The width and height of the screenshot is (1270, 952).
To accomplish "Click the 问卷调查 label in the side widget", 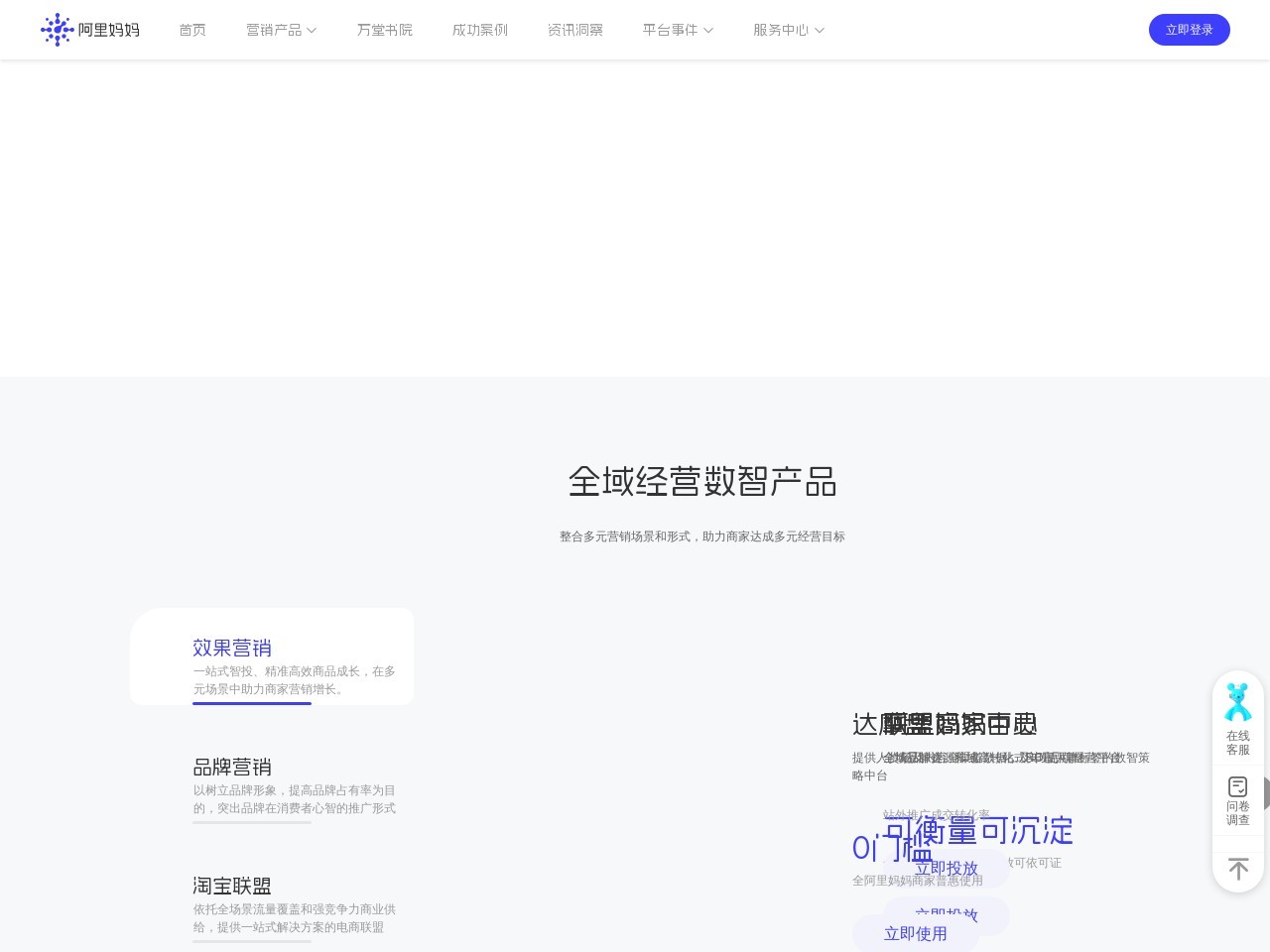I will point(1237,813).
